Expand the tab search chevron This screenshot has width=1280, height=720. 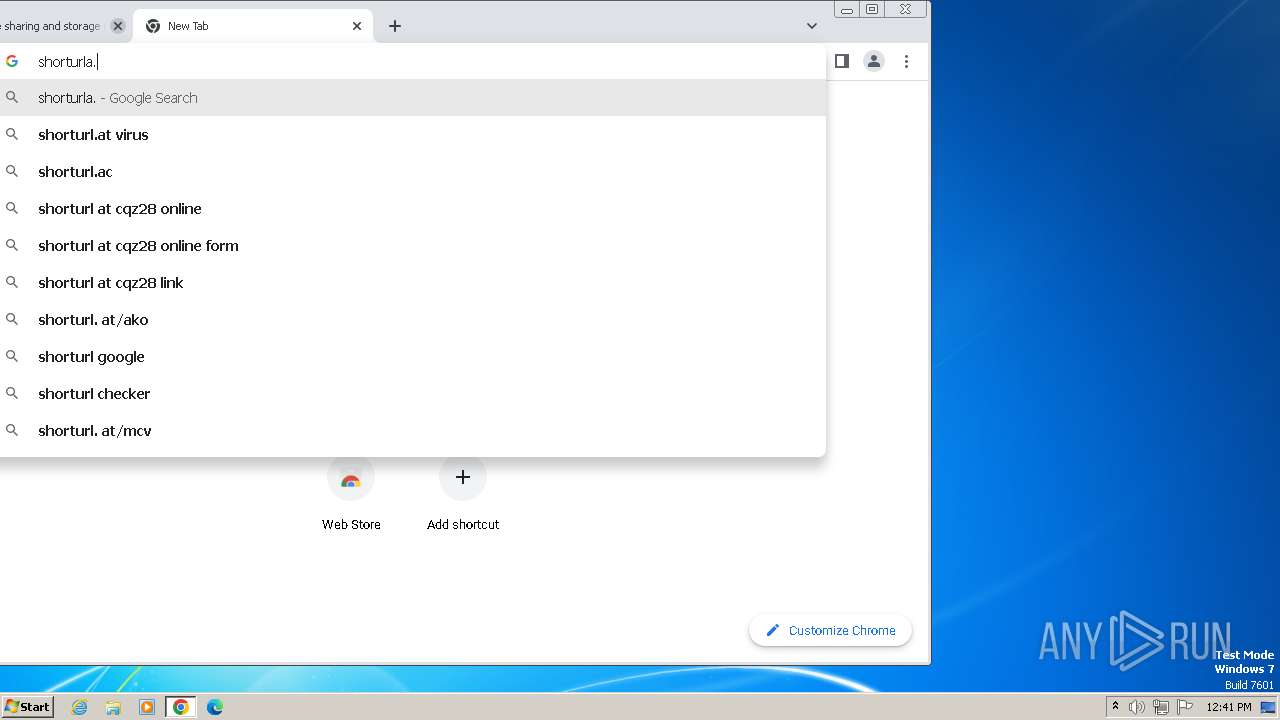click(x=812, y=26)
